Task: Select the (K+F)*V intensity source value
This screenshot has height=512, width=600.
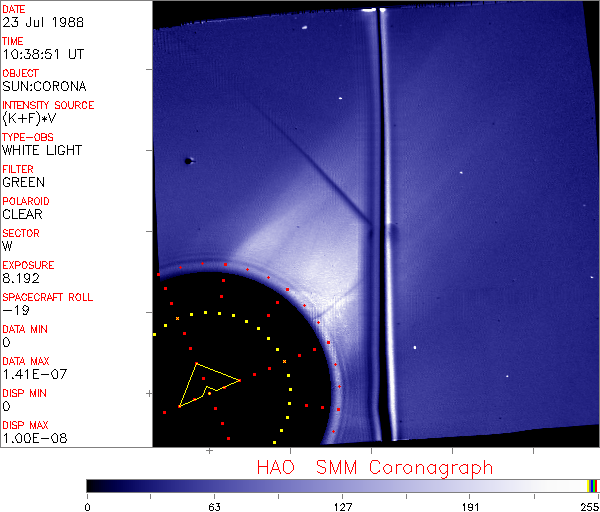Action: click(x=29, y=118)
